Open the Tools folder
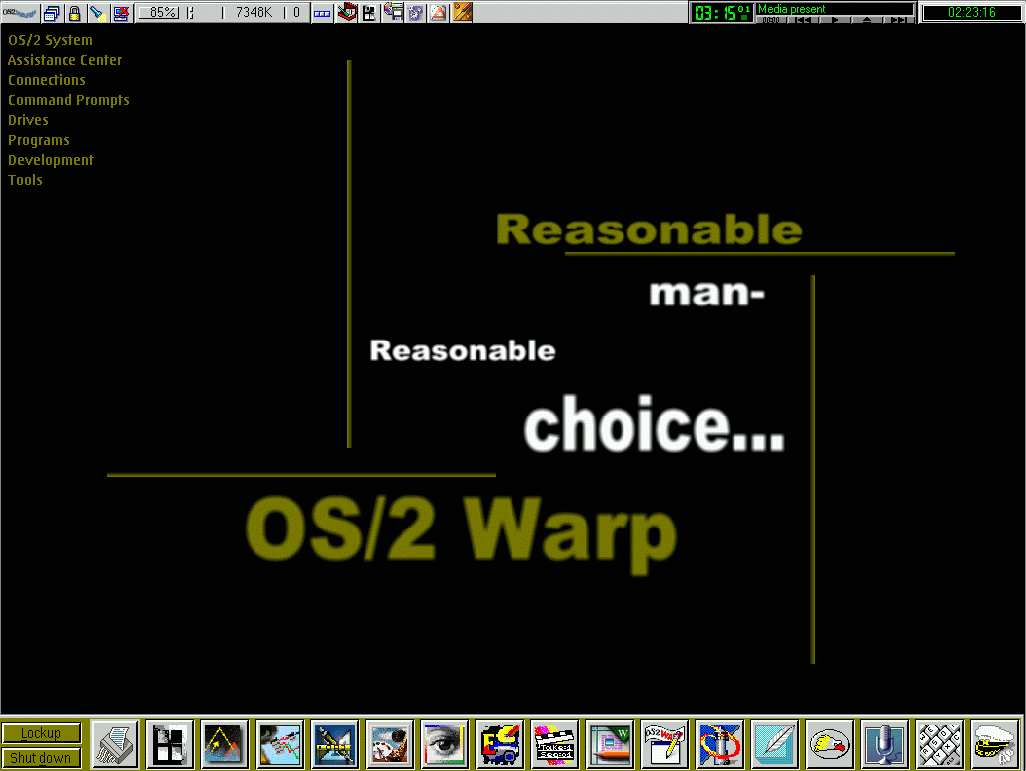 click(25, 180)
